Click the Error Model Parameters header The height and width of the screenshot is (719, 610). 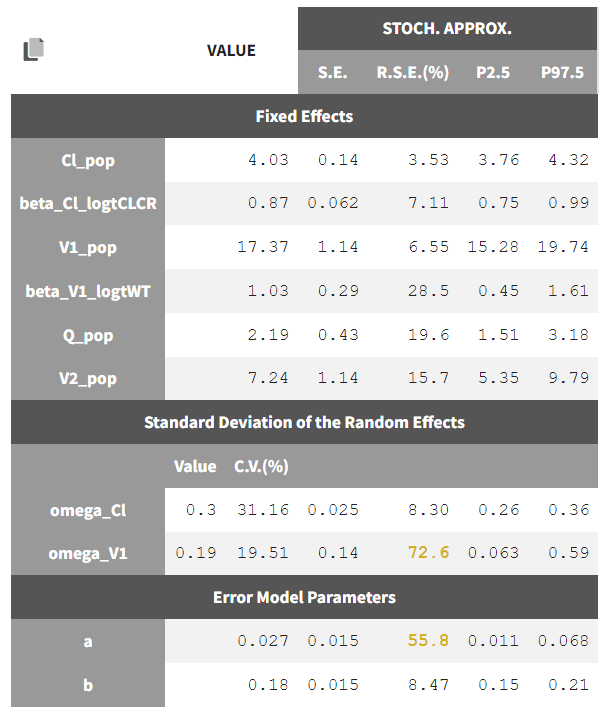pos(304,597)
